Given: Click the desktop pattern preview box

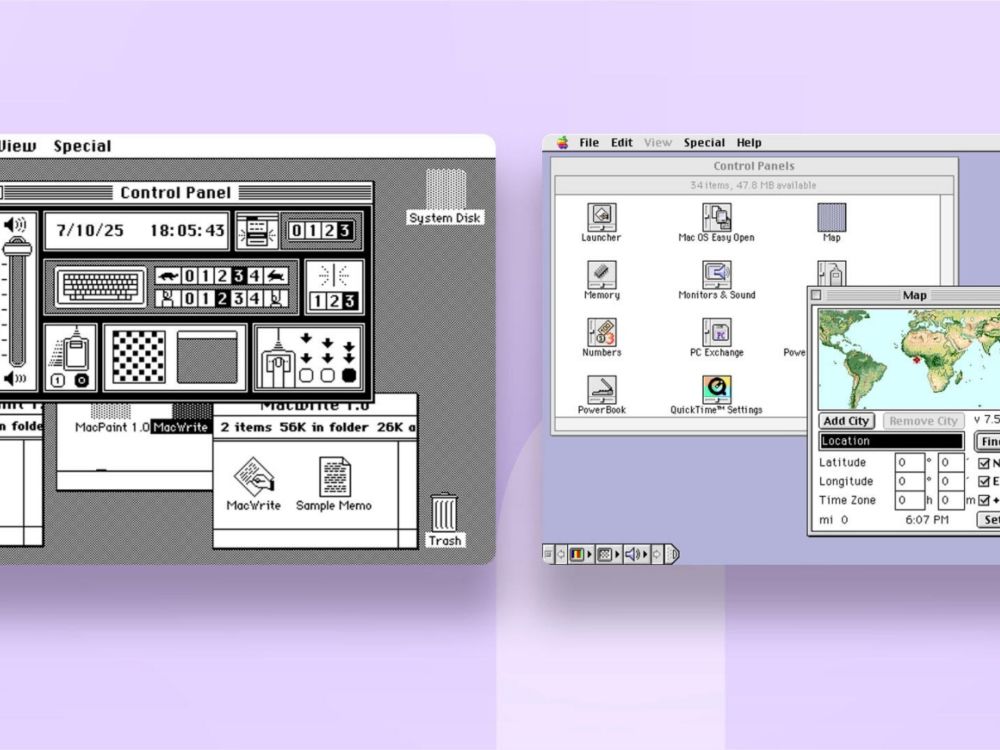Looking at the screenshot, I should (207, 357).
